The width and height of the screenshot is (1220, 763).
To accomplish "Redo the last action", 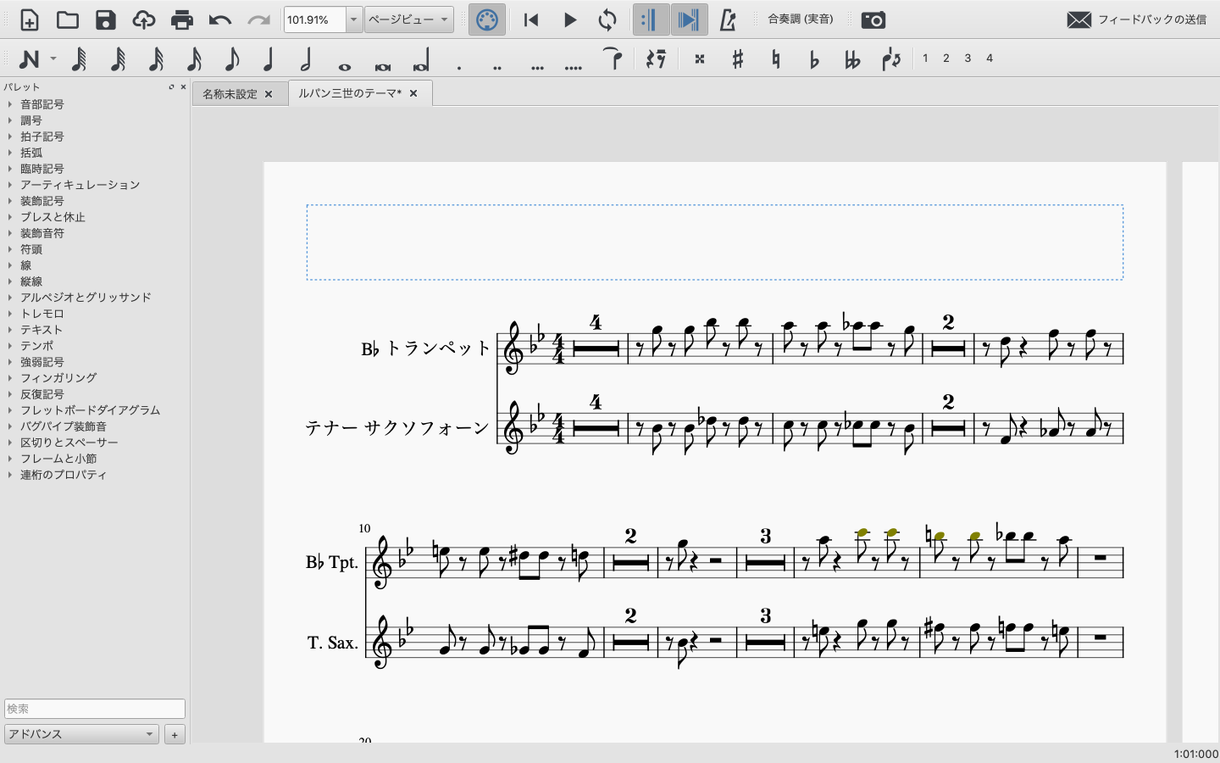I will tap(258, 20).
